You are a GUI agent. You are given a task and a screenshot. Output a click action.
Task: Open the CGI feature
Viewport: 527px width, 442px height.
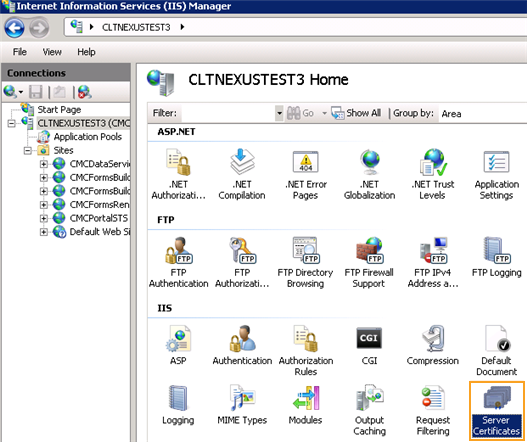click(369, 345)
